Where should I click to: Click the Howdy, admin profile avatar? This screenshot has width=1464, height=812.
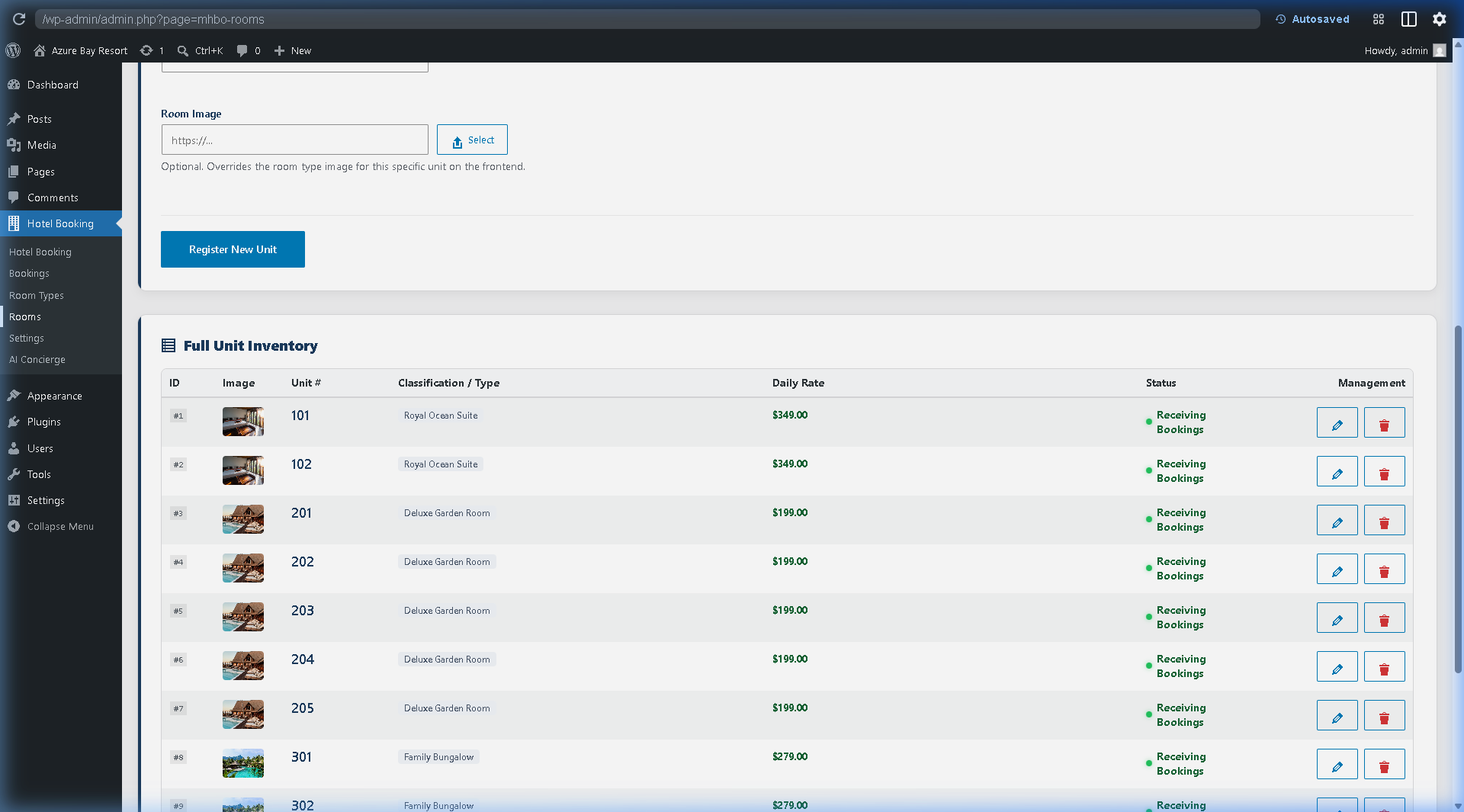[x=1440, y=50]
